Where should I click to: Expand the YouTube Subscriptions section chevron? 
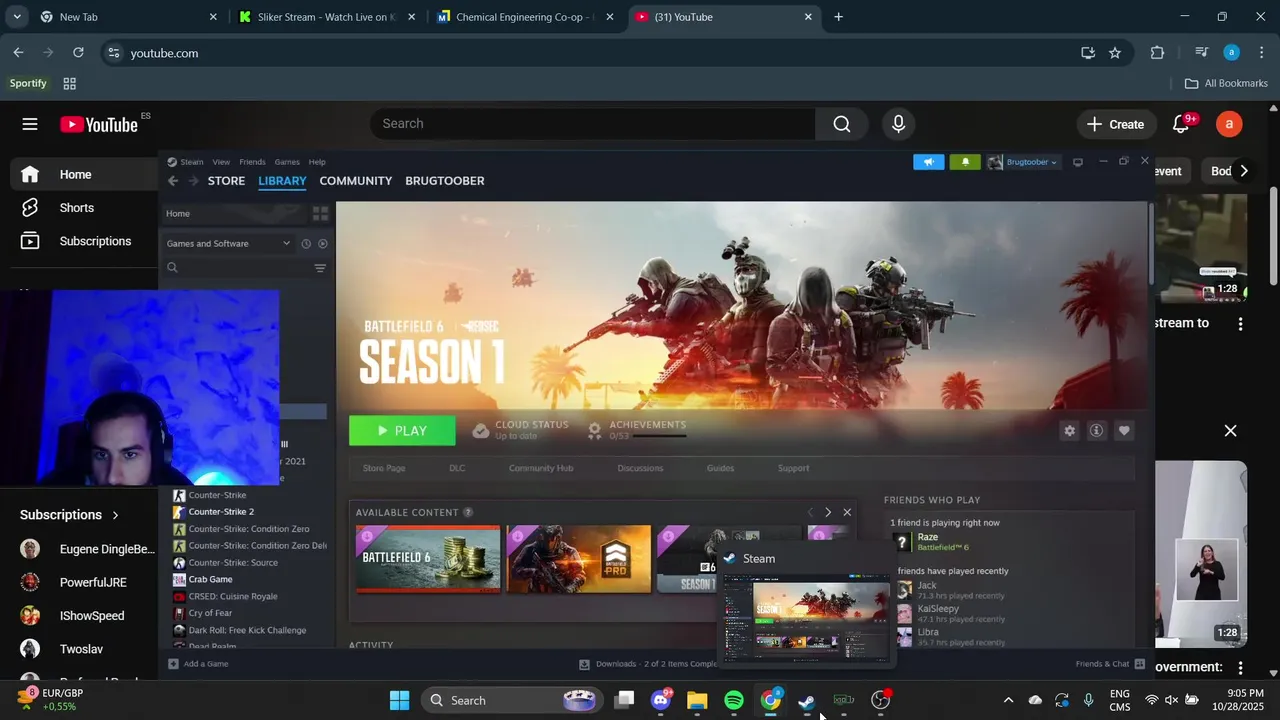(x=115, y=515)
